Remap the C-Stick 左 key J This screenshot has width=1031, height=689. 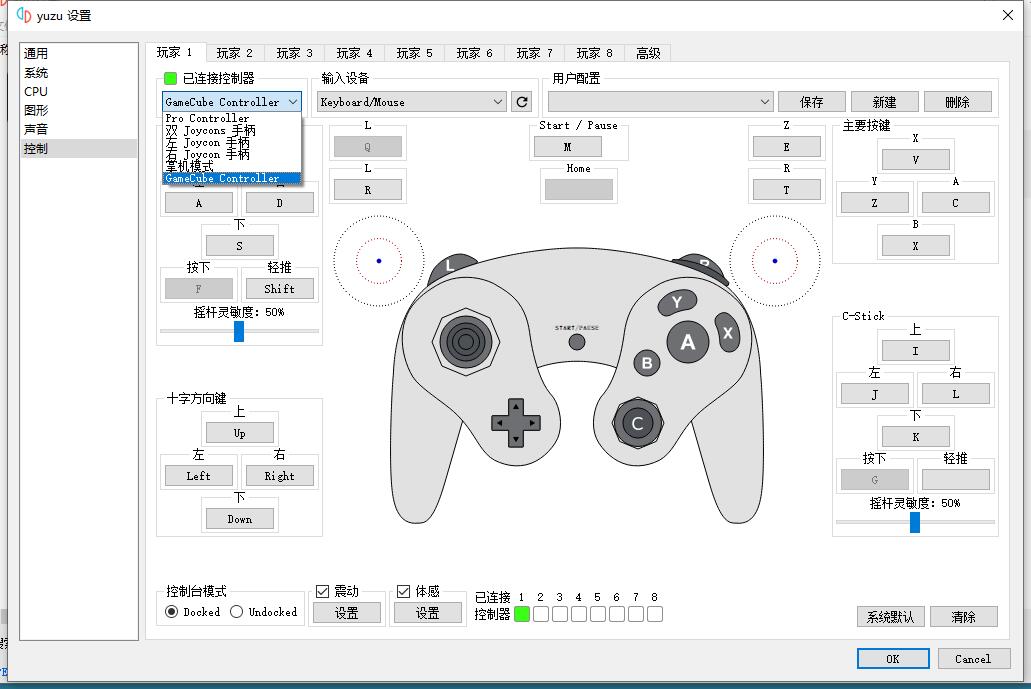[875, 394]
